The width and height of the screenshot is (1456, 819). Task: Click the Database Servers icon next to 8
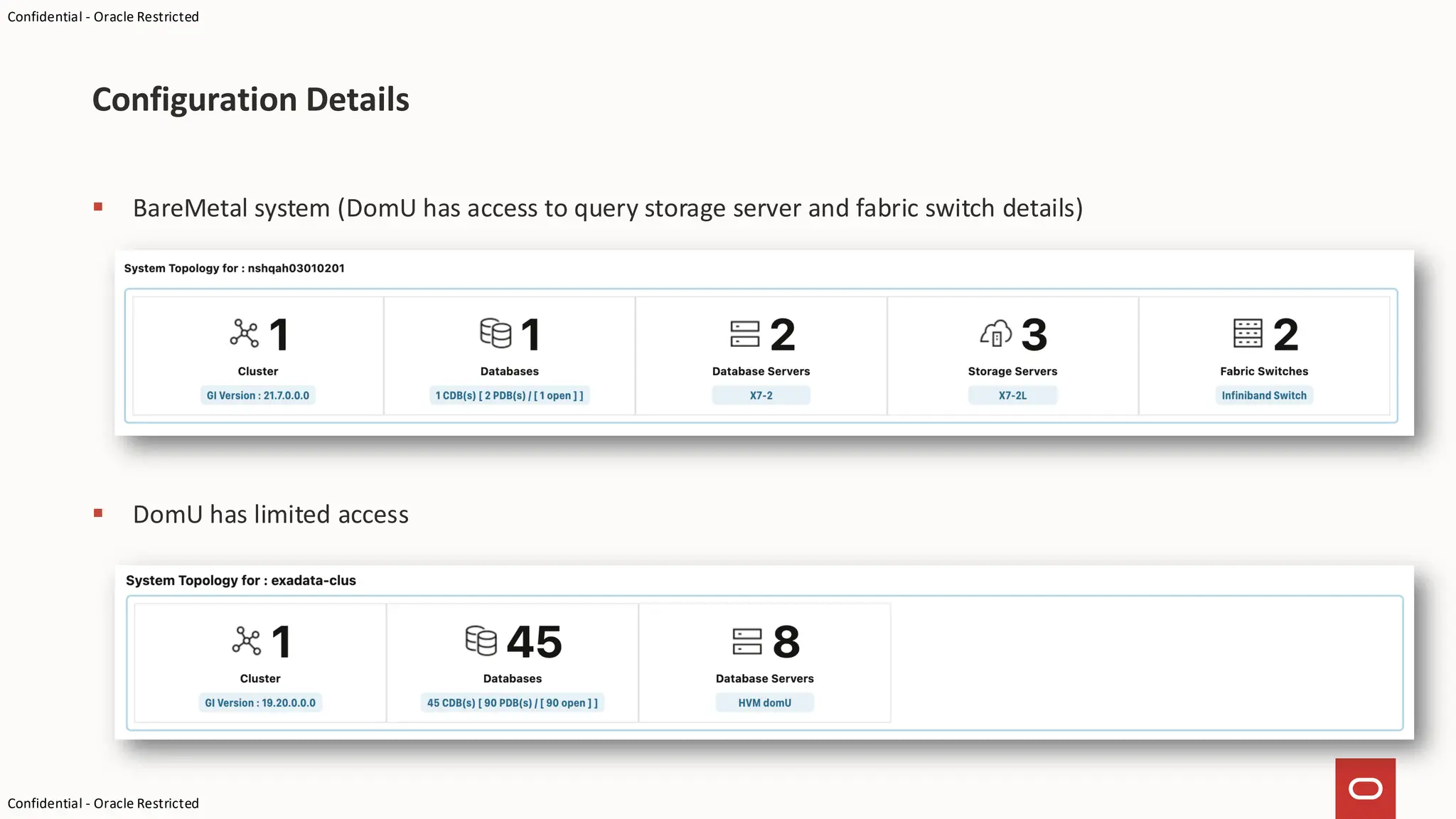(747, 641)
